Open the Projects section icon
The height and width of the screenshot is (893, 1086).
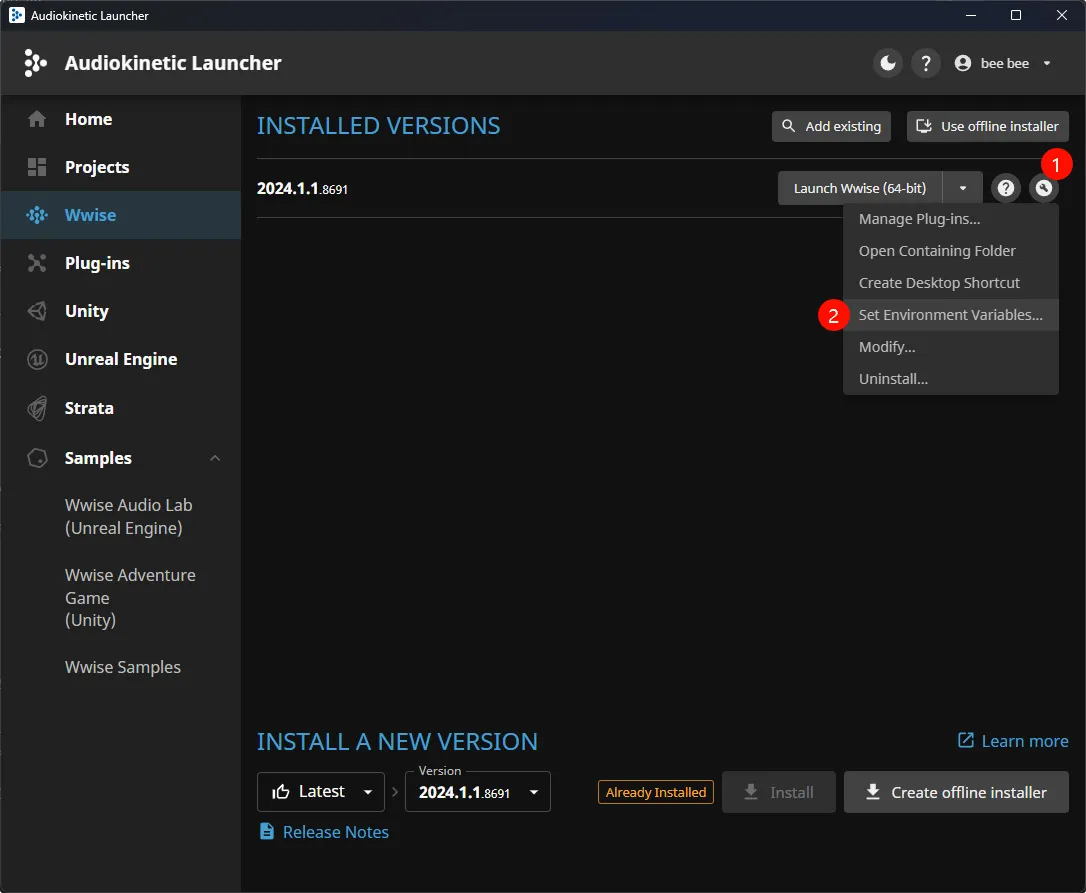pyautogui.click(x=37, y=167)
